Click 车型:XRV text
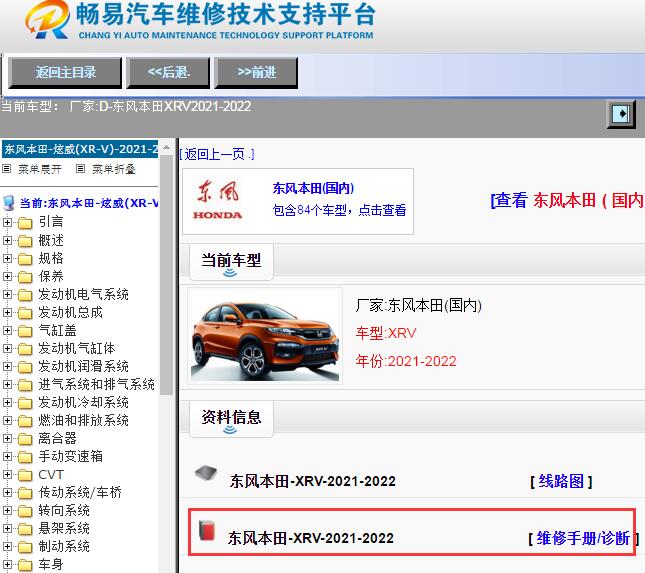Screen dimensions: 645x573 386,333
